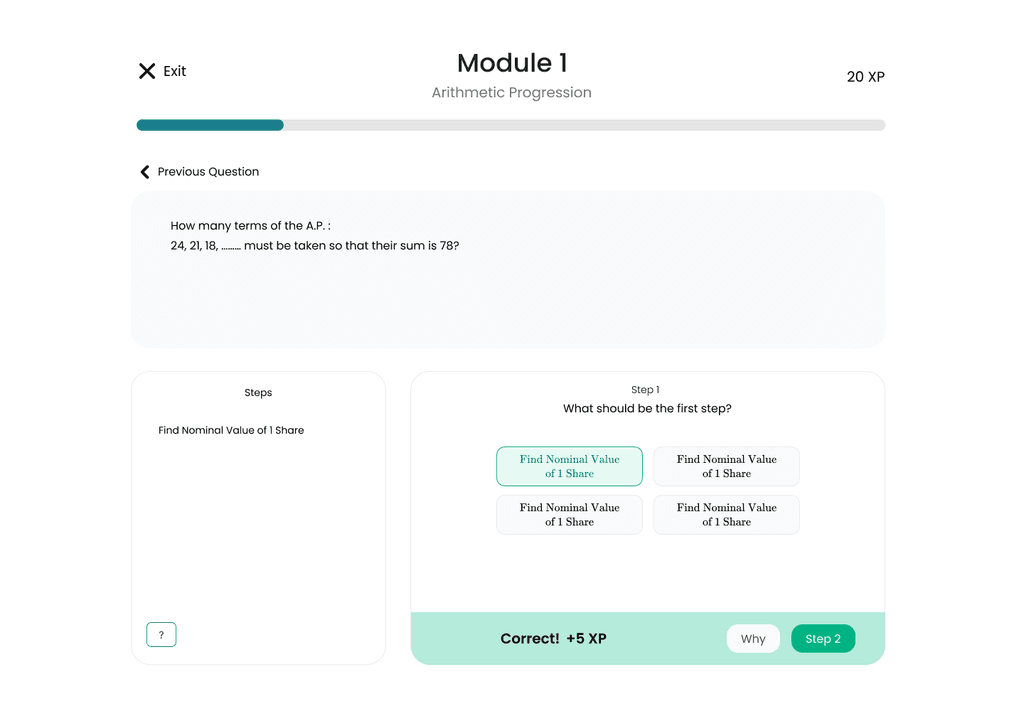The width and height of the screenshot is (1024, 728).
Task: Click the filled portion of progress bar
Action: (x=210, y=125)
